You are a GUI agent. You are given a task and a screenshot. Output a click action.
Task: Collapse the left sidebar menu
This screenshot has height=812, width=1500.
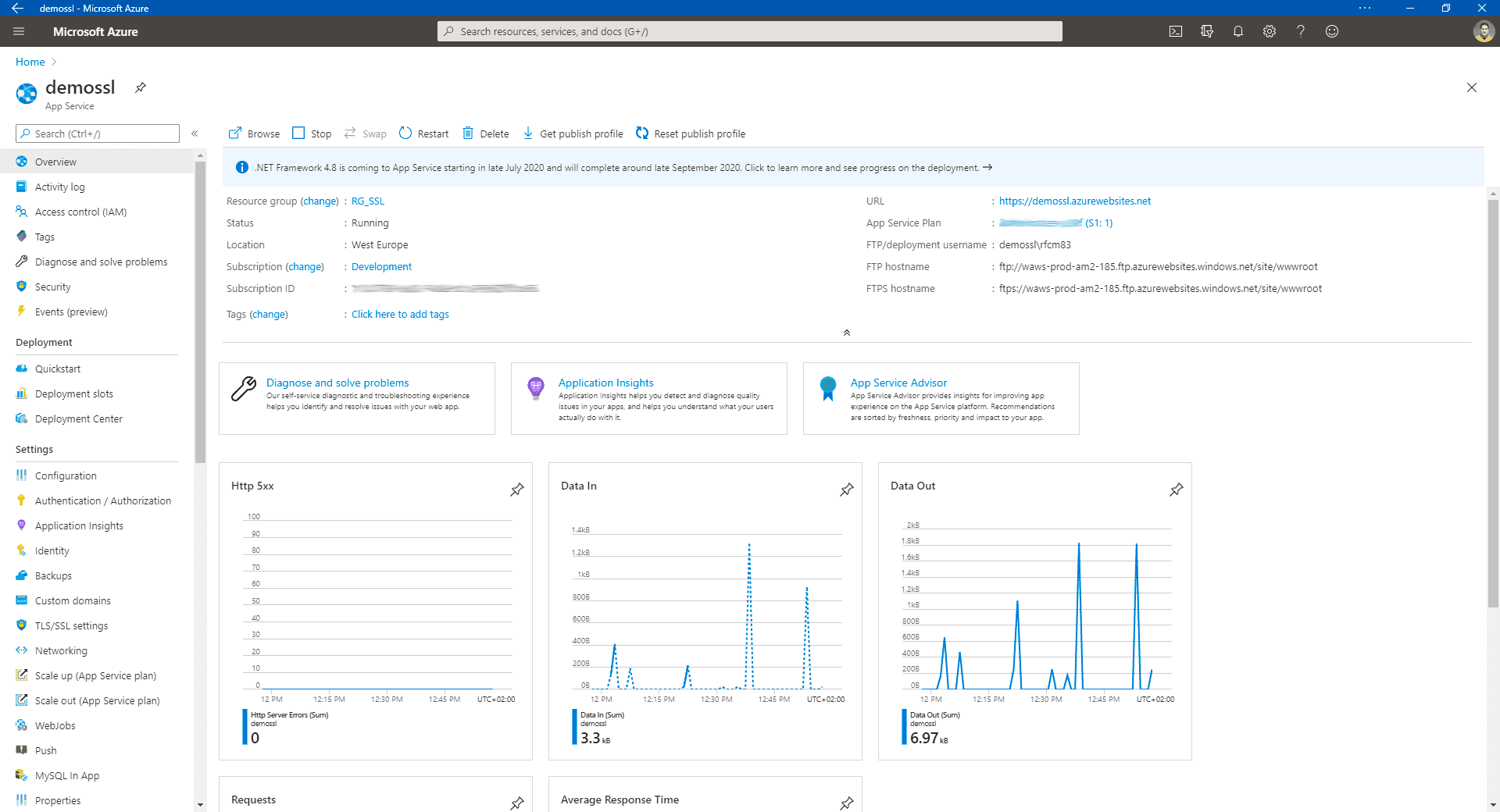[x=195, y=134]
